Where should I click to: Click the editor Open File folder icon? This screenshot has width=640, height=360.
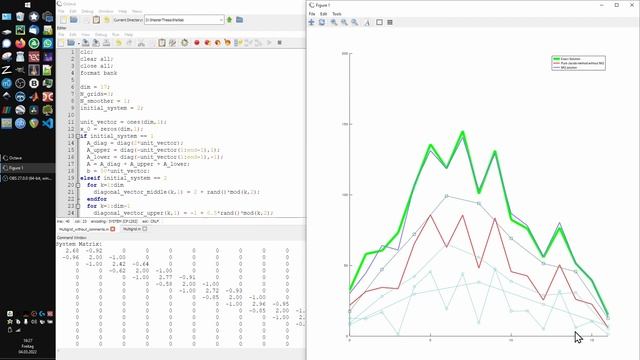tap(71, 42)
